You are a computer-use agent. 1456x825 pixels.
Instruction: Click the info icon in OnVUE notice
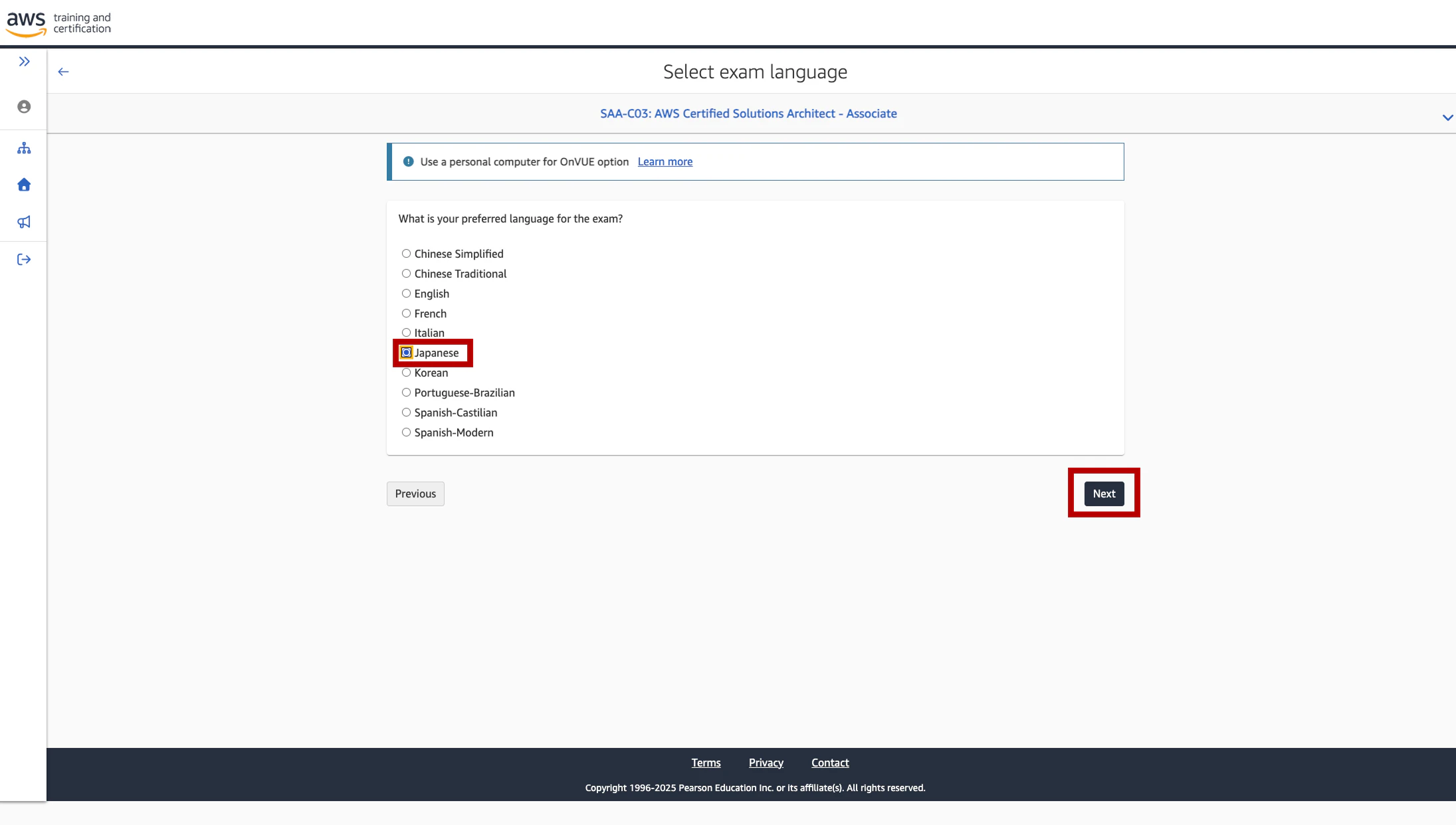pyautogui.click(x=409, y=161)
